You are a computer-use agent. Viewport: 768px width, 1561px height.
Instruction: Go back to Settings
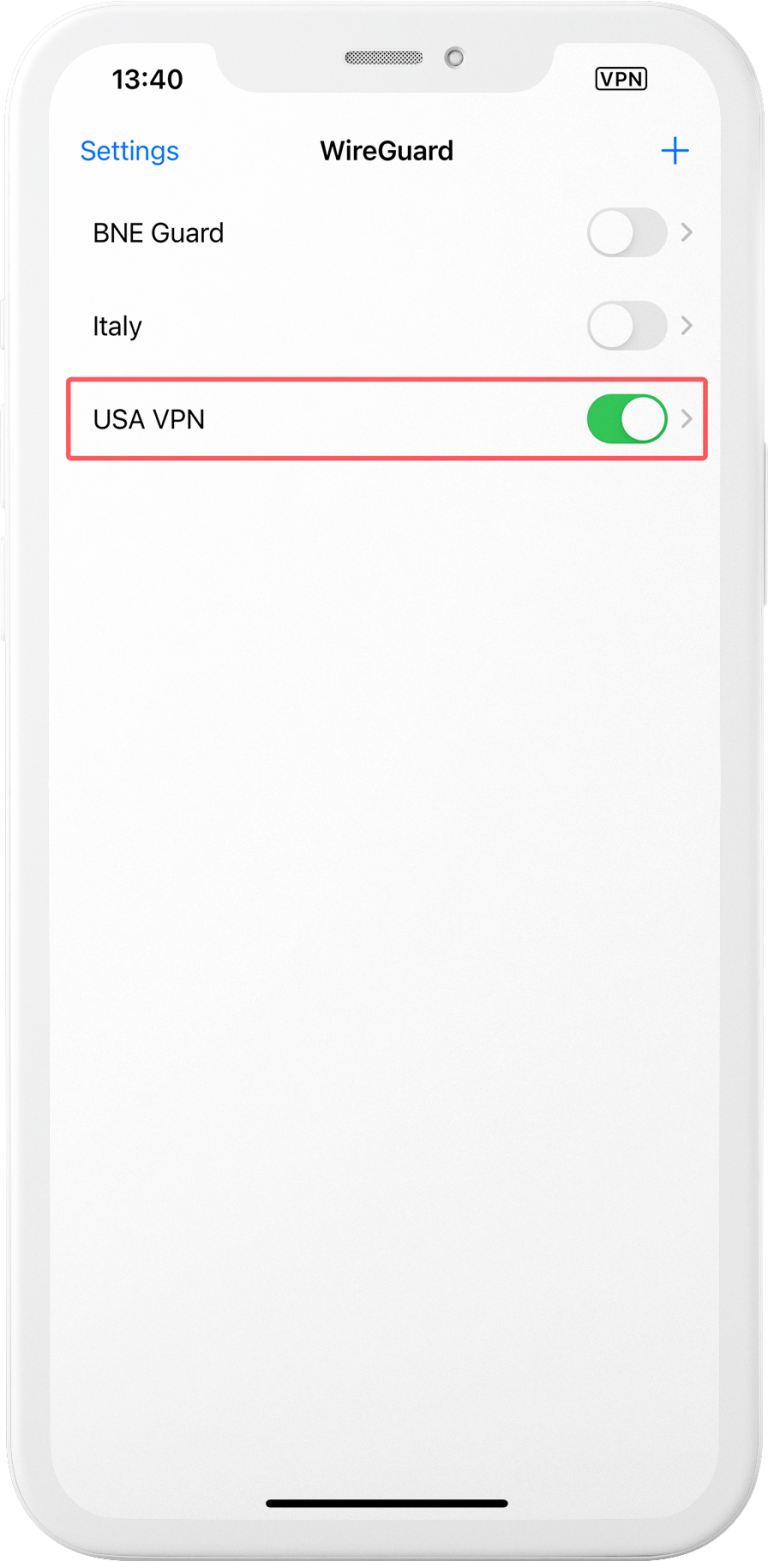coord(129,151)
